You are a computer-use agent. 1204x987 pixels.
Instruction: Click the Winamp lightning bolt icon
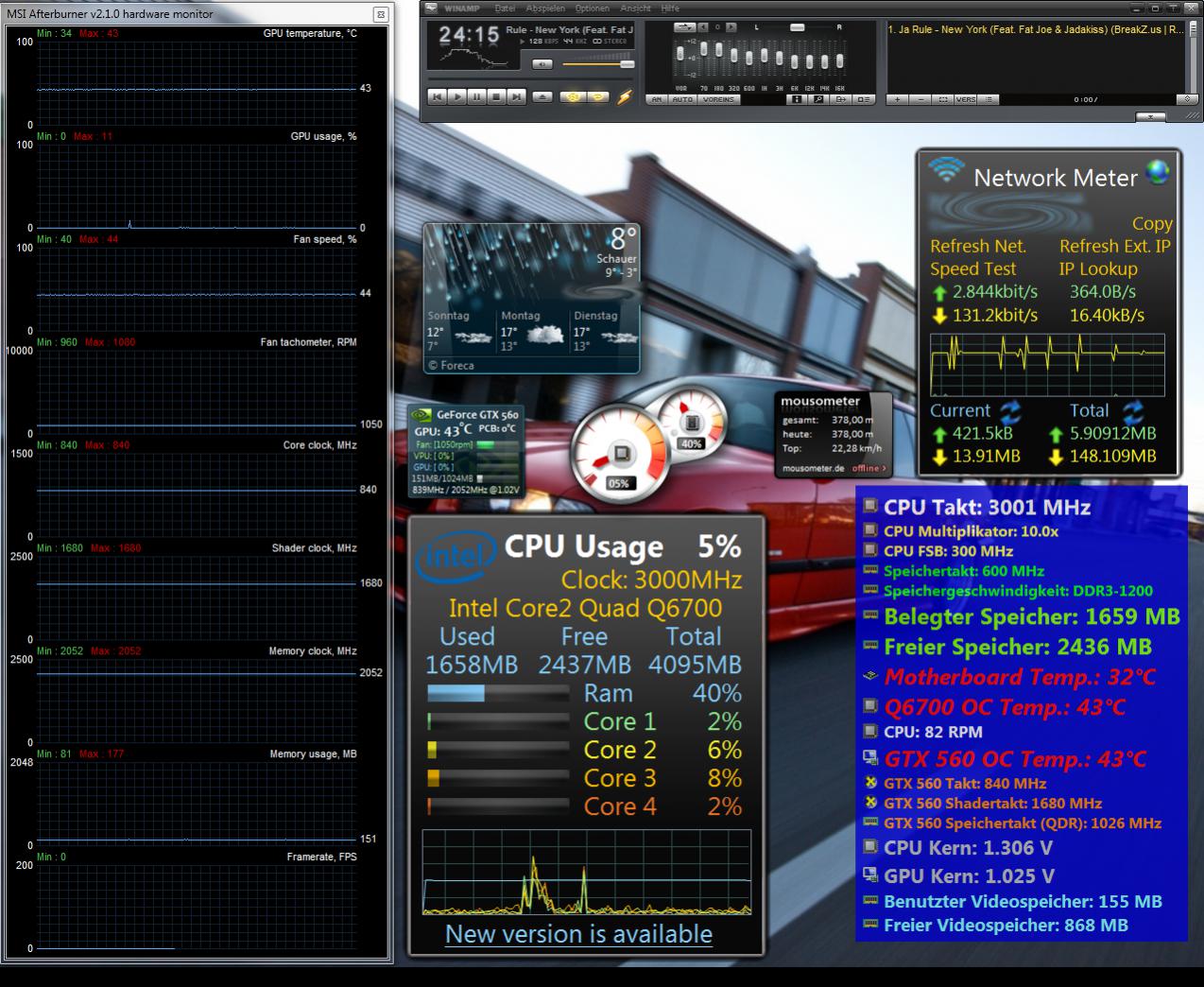point(625,96)
